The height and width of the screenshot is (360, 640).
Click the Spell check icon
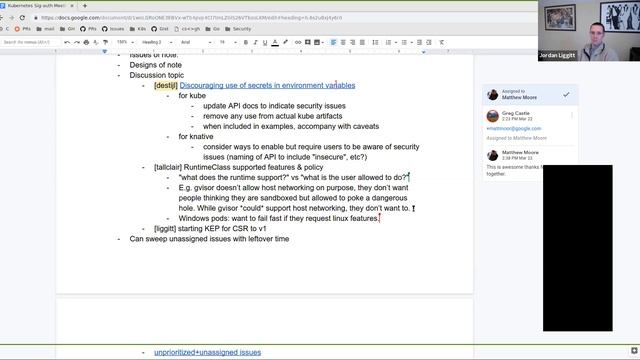96,42
